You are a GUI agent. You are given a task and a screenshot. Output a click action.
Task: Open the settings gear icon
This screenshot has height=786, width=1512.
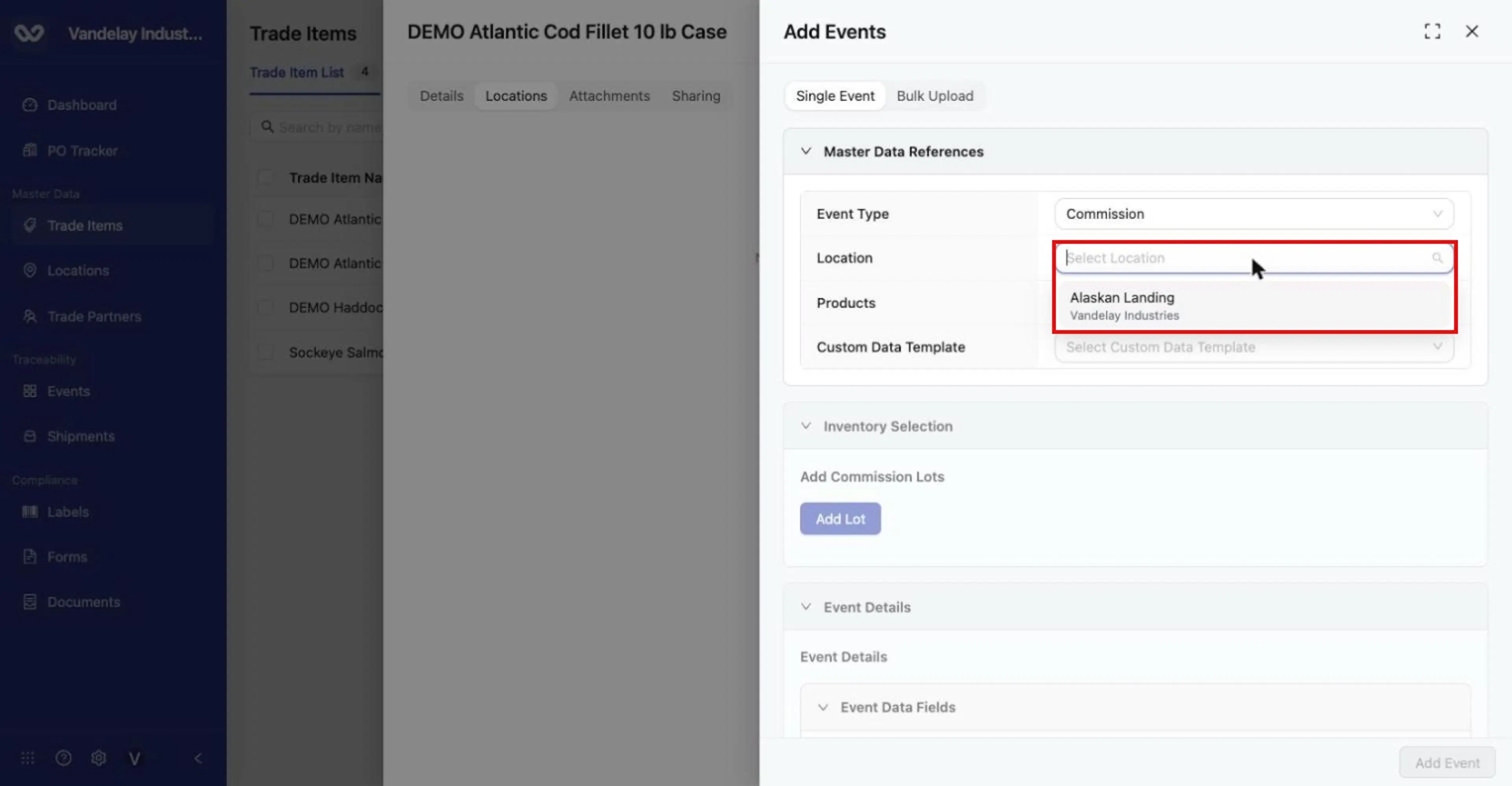98,758
